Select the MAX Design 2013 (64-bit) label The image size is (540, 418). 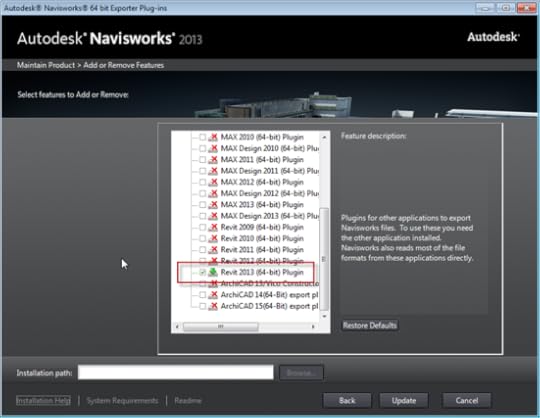click(270, 216)
